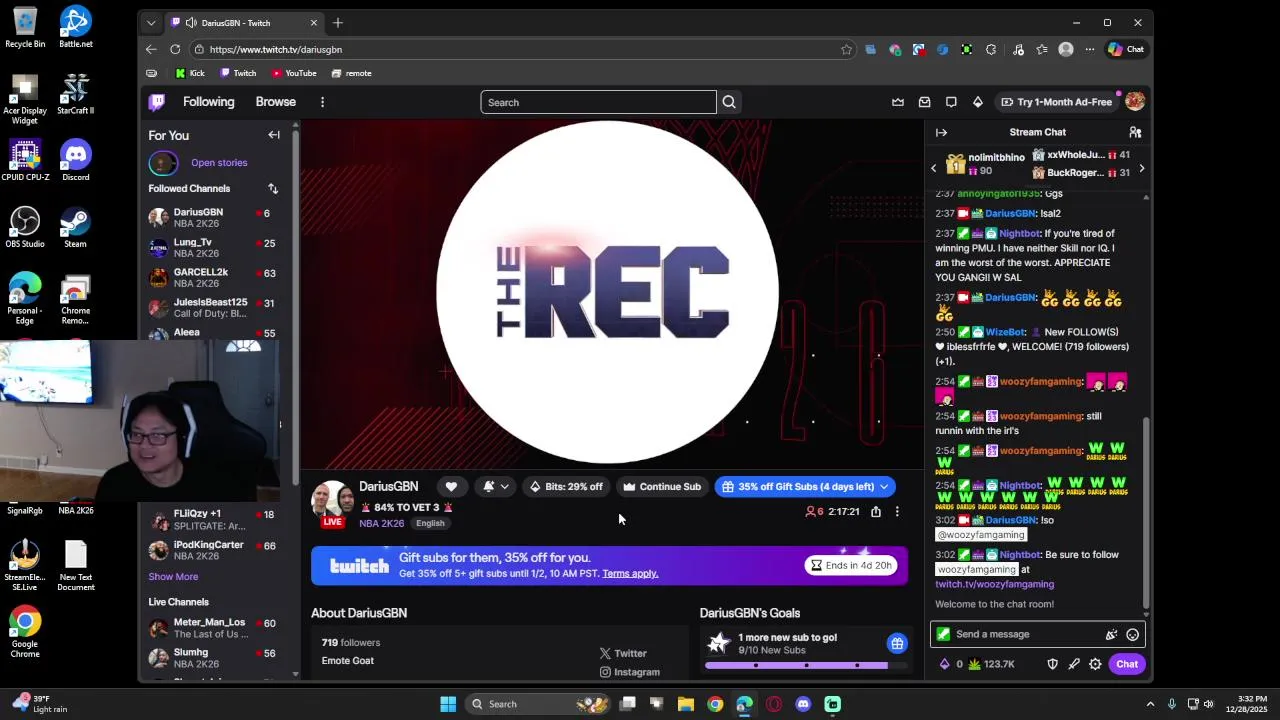Click the browser address bar URL

click(x=276, y=49)
